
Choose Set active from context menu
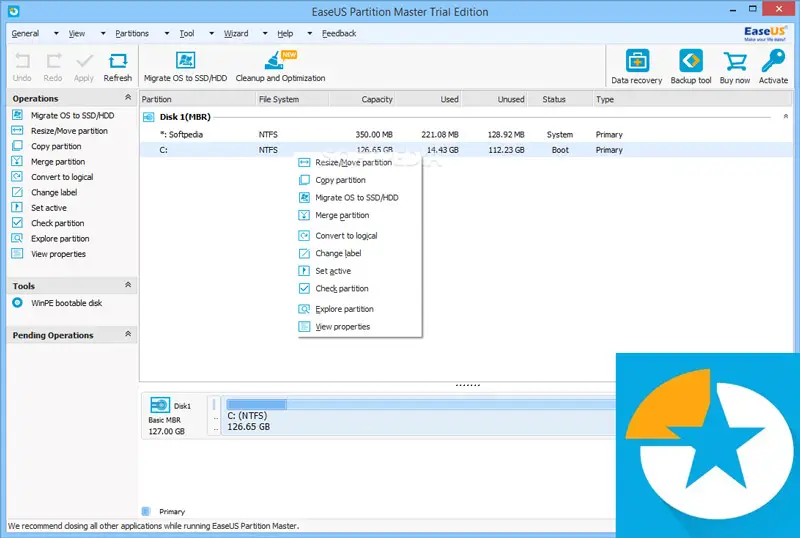(x=360, y=271)
